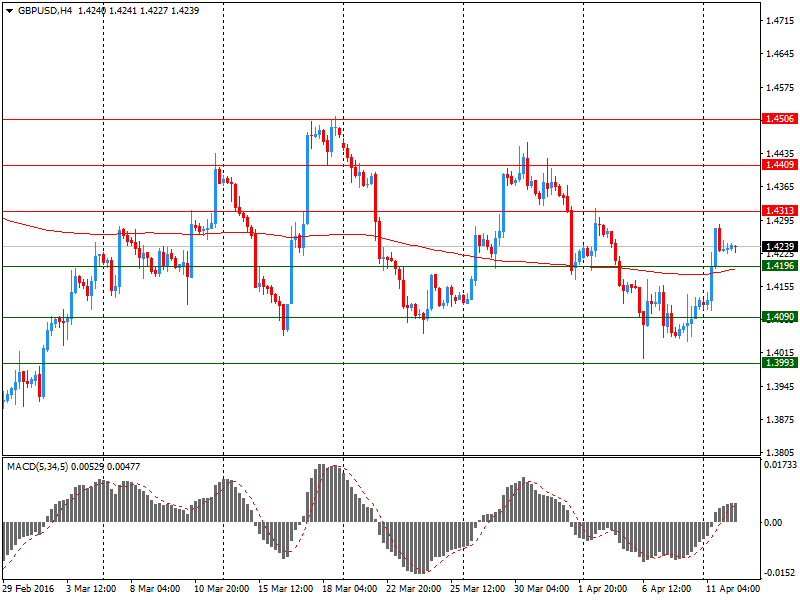Click the 1.3945 price scale value
Screen dimensions: 800x600
tap(780, 387)
